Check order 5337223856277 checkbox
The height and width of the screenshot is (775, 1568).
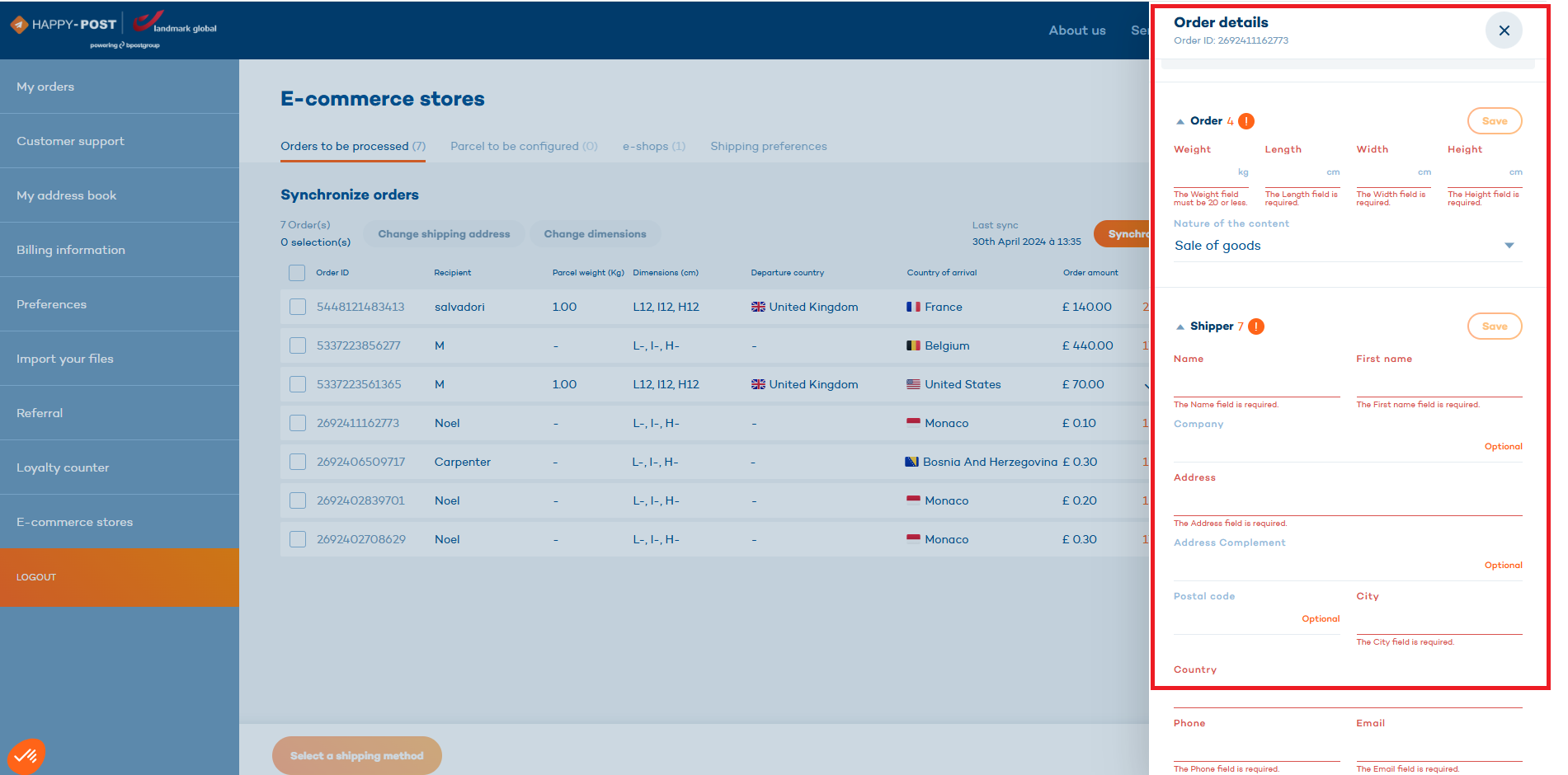click(x=298, y=345)
